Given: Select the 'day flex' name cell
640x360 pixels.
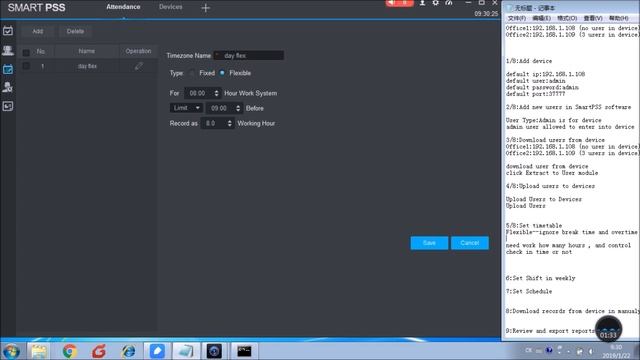Looking at the screenshot, I should coord(87,66).
